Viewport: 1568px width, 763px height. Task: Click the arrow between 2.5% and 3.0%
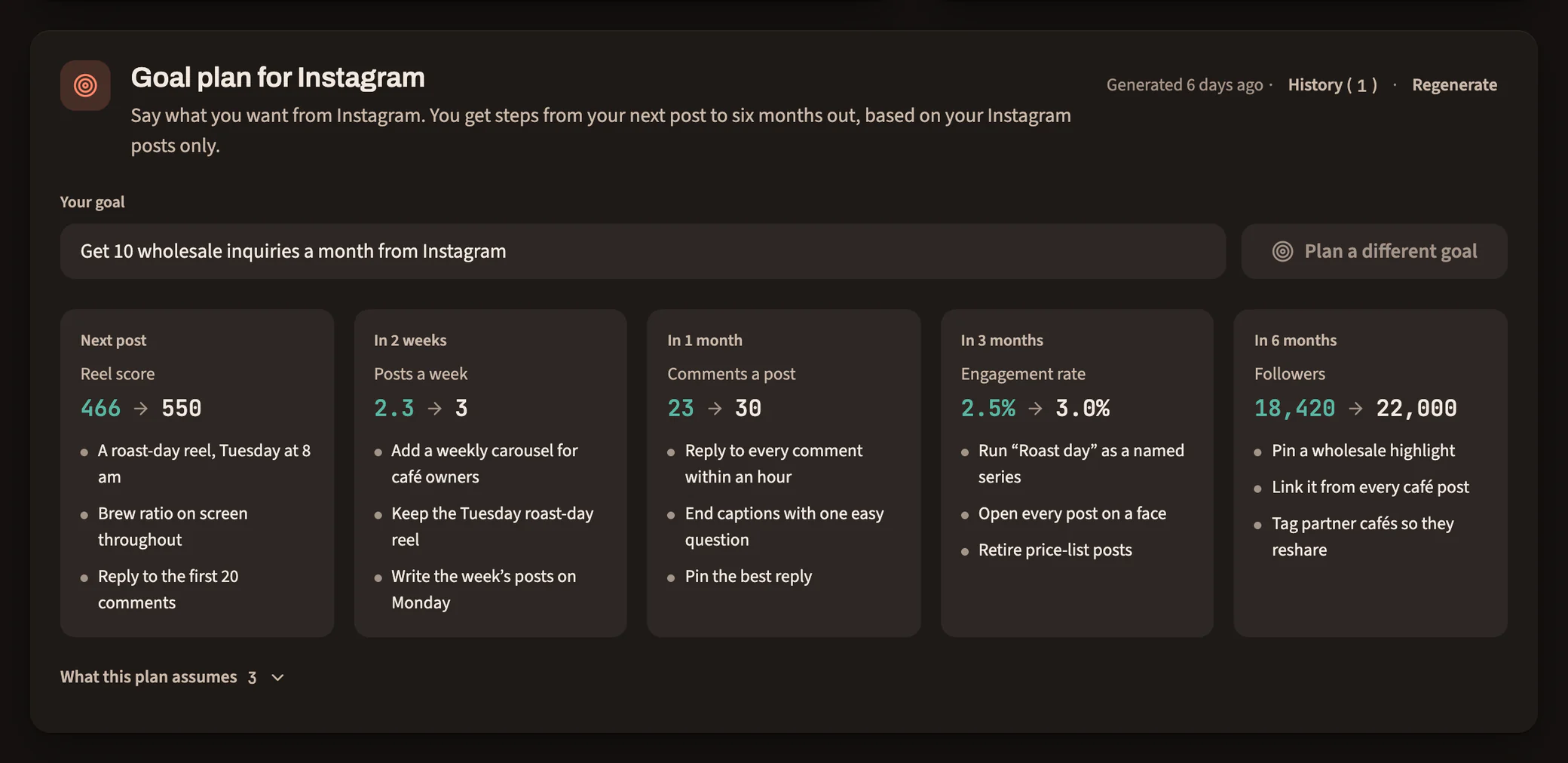tap(1035, 408)
